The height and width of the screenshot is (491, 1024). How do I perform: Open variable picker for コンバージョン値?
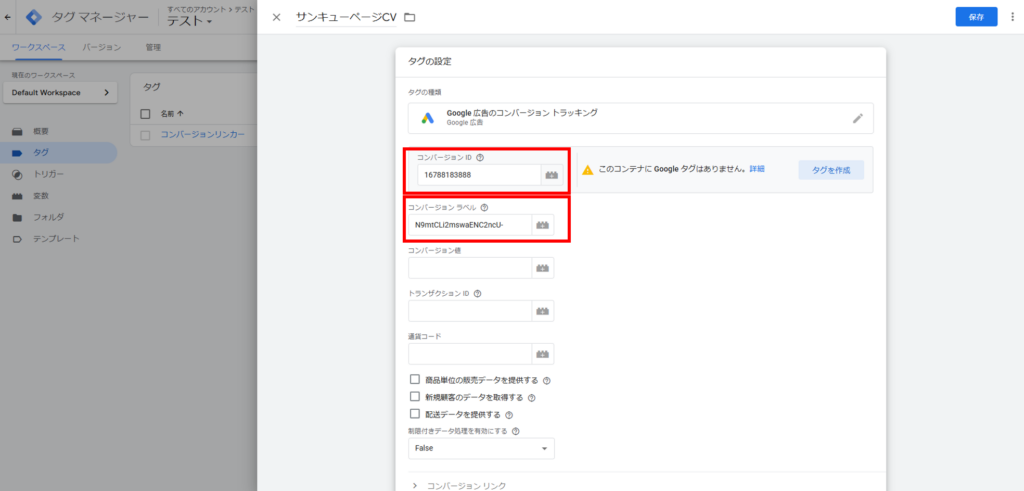point(543,268)
